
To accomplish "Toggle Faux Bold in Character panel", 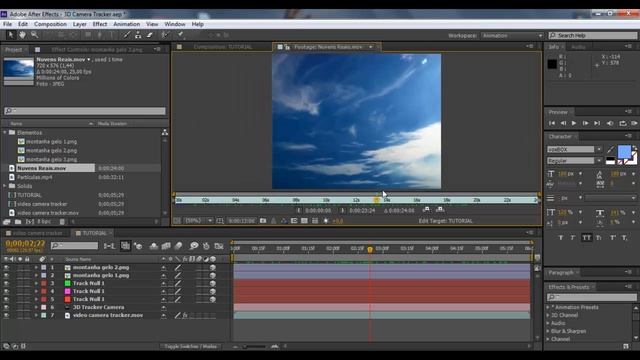I will click(560, 238).
